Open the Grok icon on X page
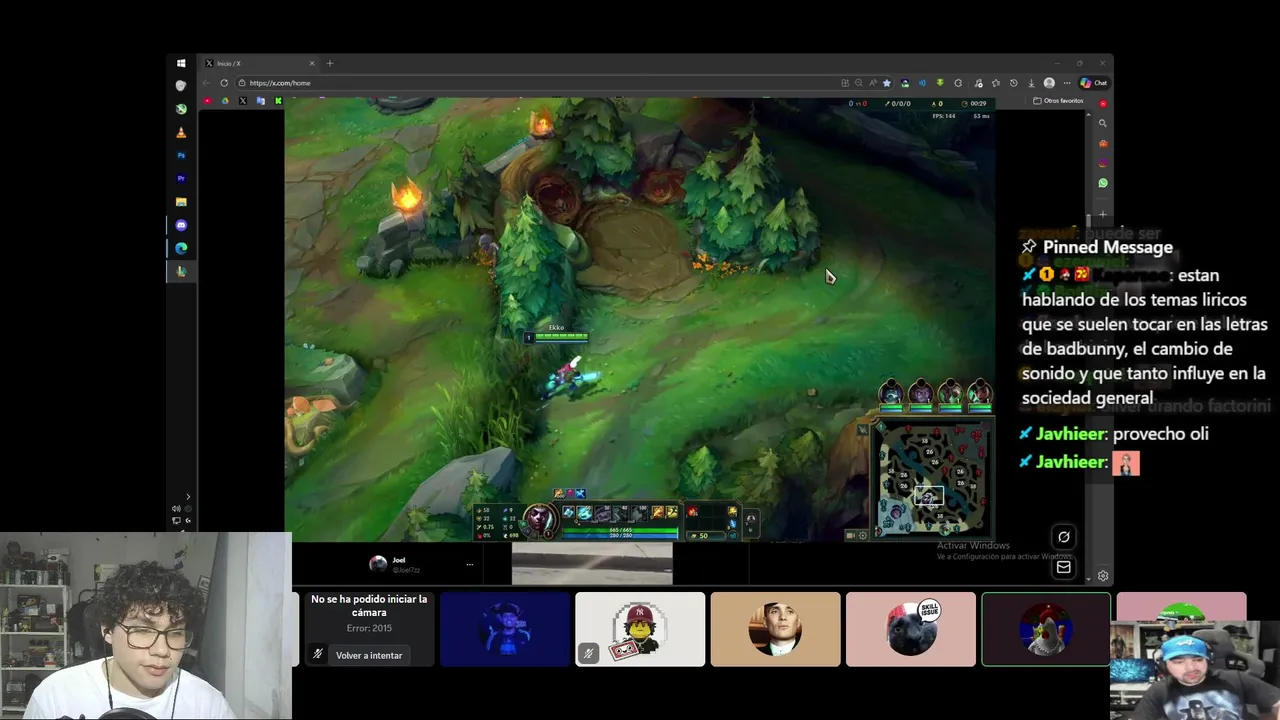 pyautogui.click(x=1064, y=537)
